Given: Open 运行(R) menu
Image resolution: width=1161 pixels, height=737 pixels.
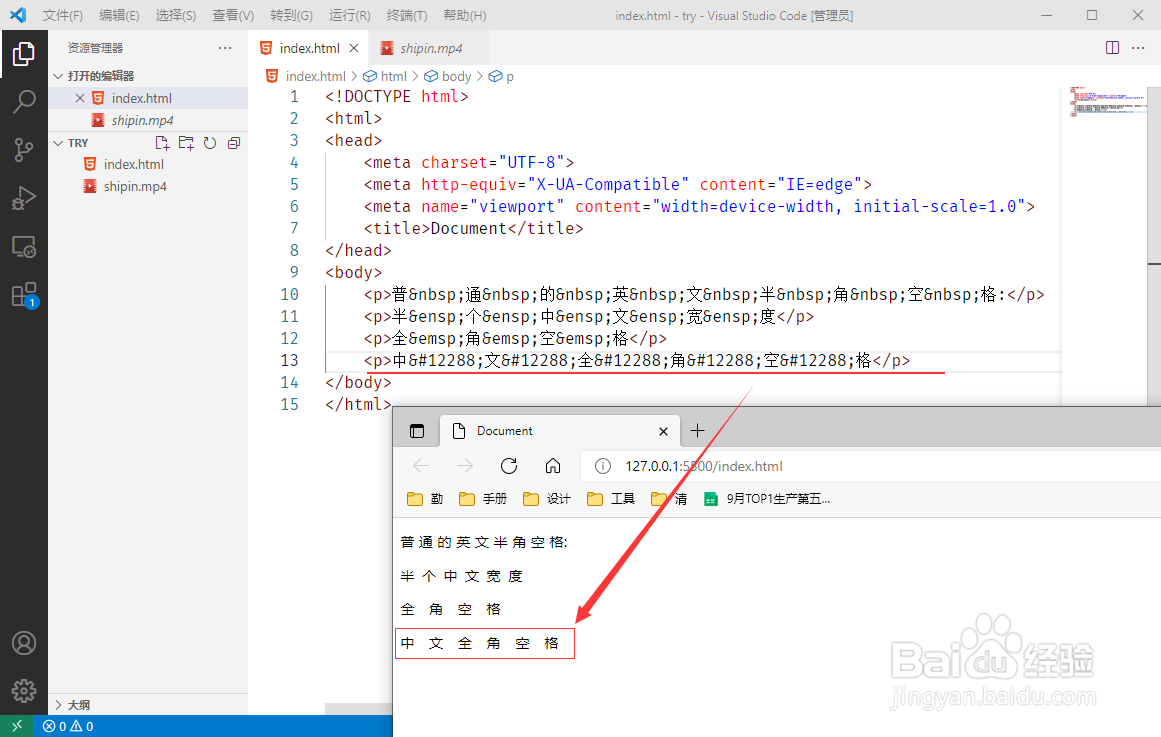Looking at the screenshot, I should (349, 16).
